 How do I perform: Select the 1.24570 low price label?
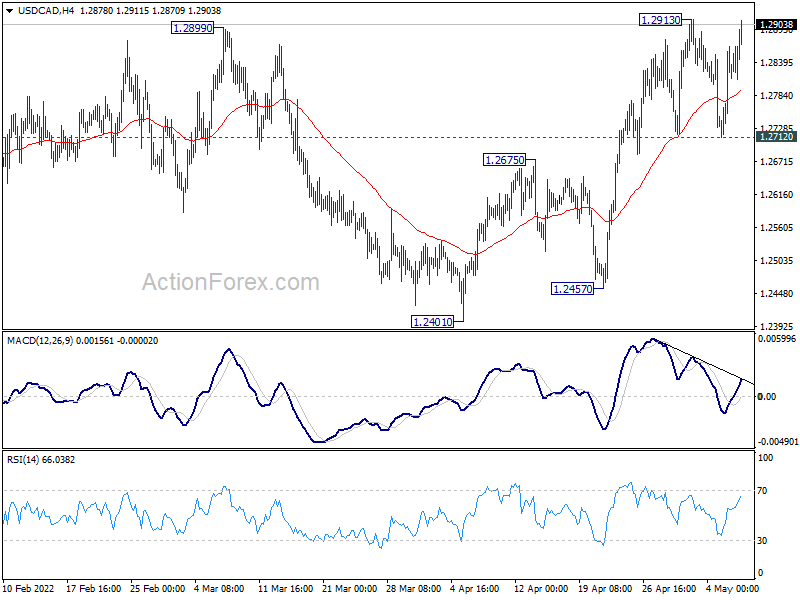(573, 289)
